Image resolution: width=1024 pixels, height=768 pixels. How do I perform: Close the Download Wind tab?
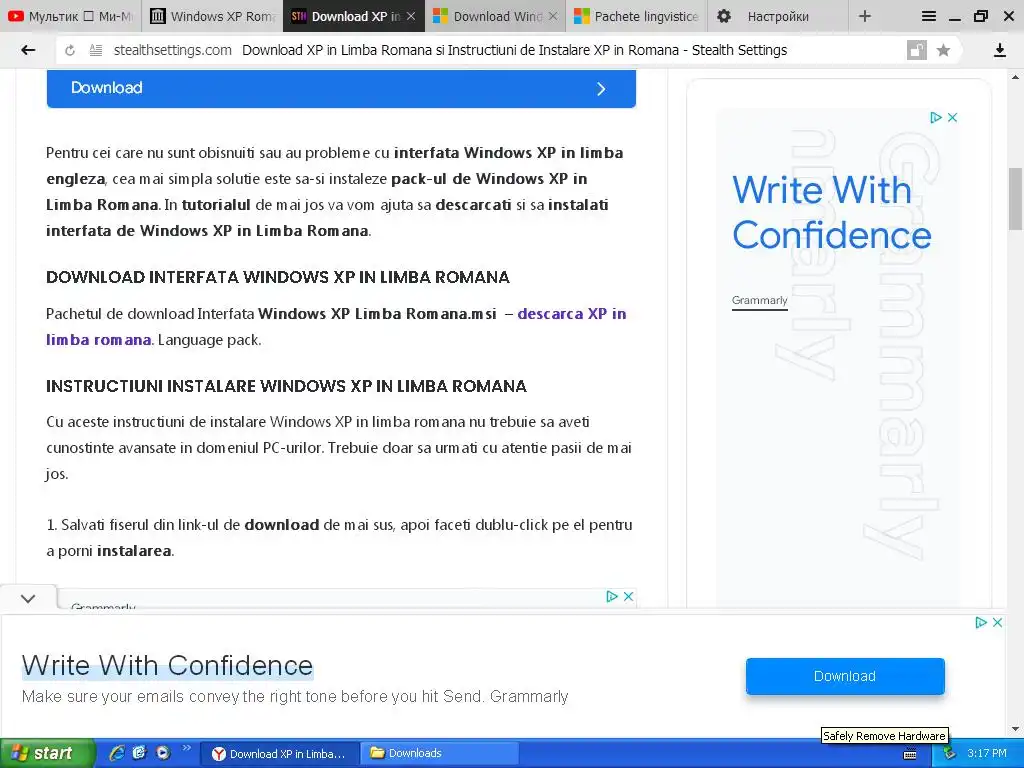[x=553, y=16]
